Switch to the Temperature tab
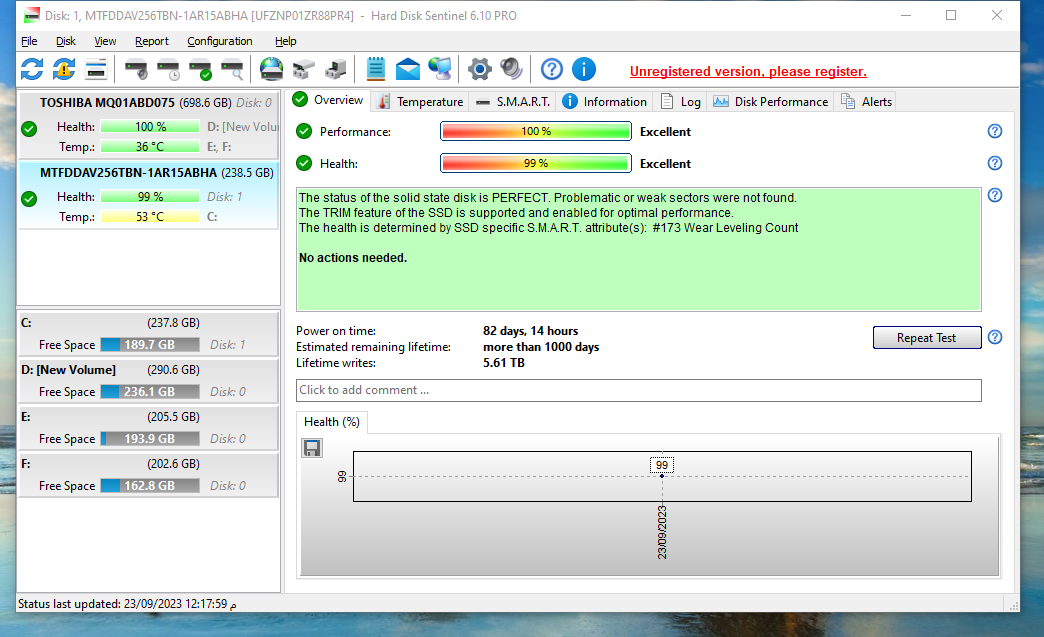 [420, 102]
